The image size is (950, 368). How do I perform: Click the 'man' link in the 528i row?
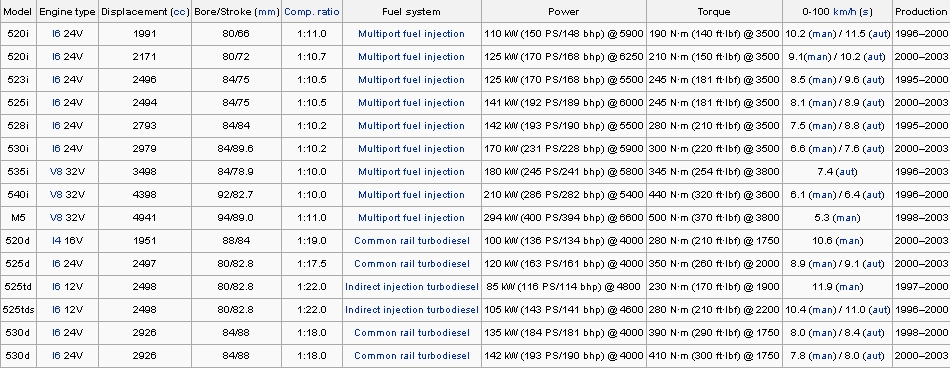[822, 126]
